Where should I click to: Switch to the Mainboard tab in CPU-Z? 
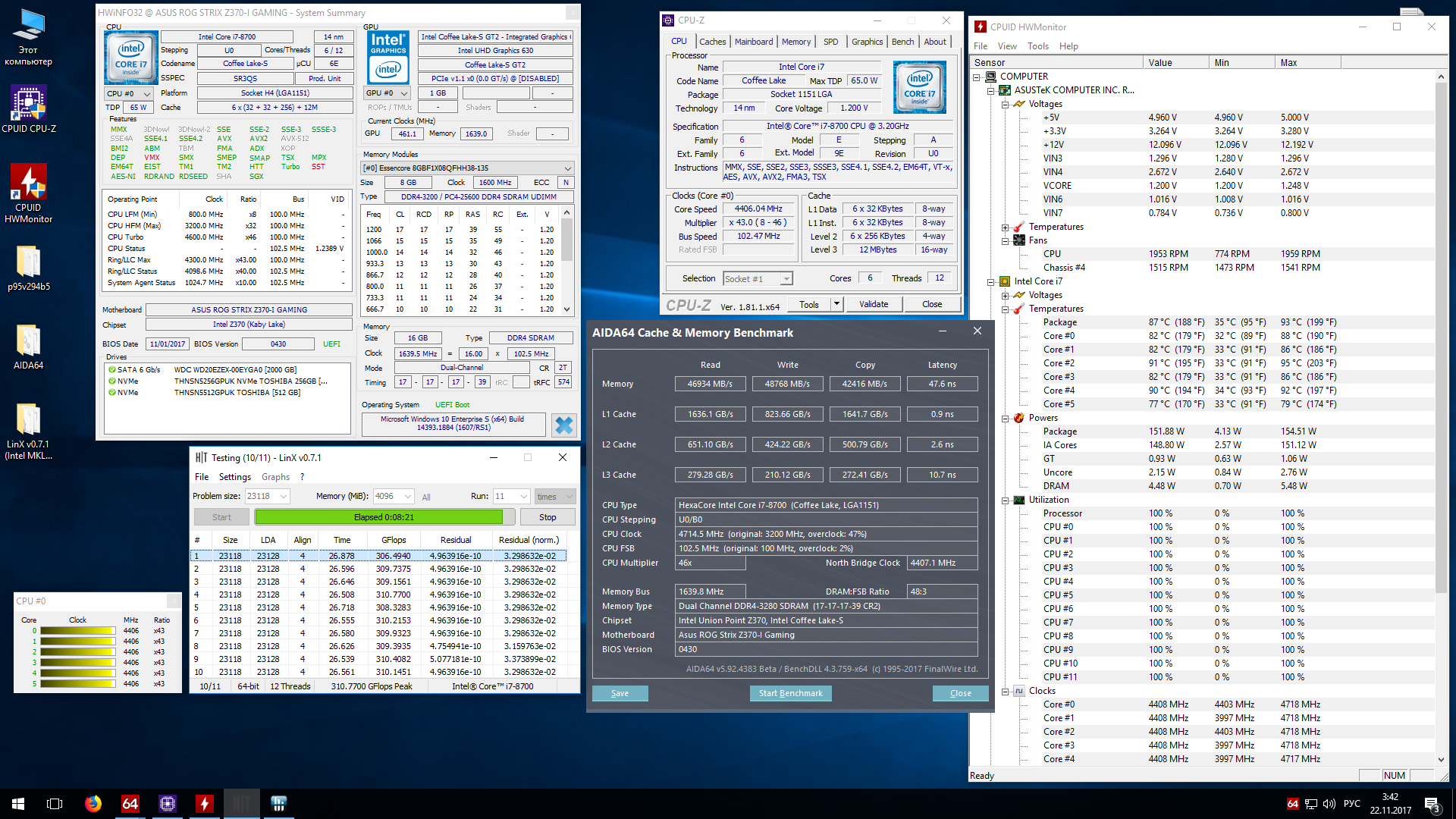point(753,42)
